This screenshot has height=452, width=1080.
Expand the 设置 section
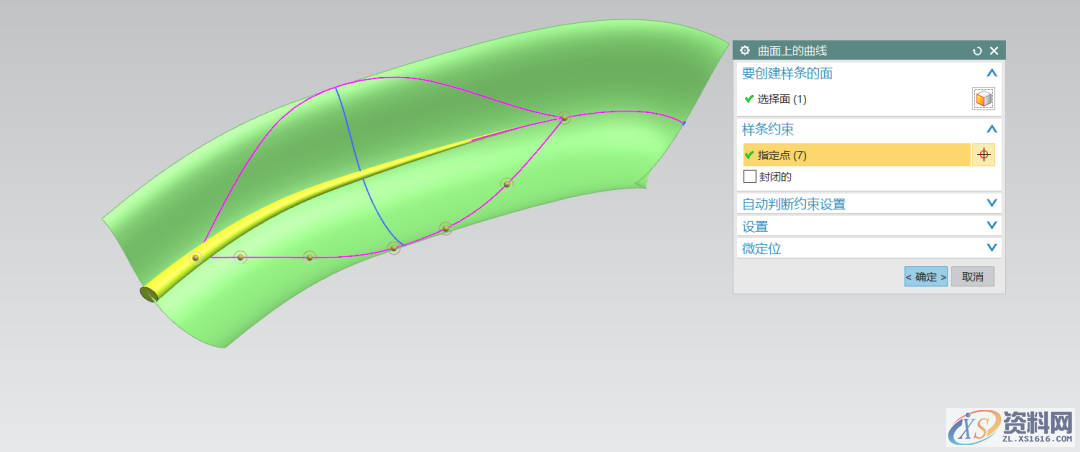(x=991, y=225)
